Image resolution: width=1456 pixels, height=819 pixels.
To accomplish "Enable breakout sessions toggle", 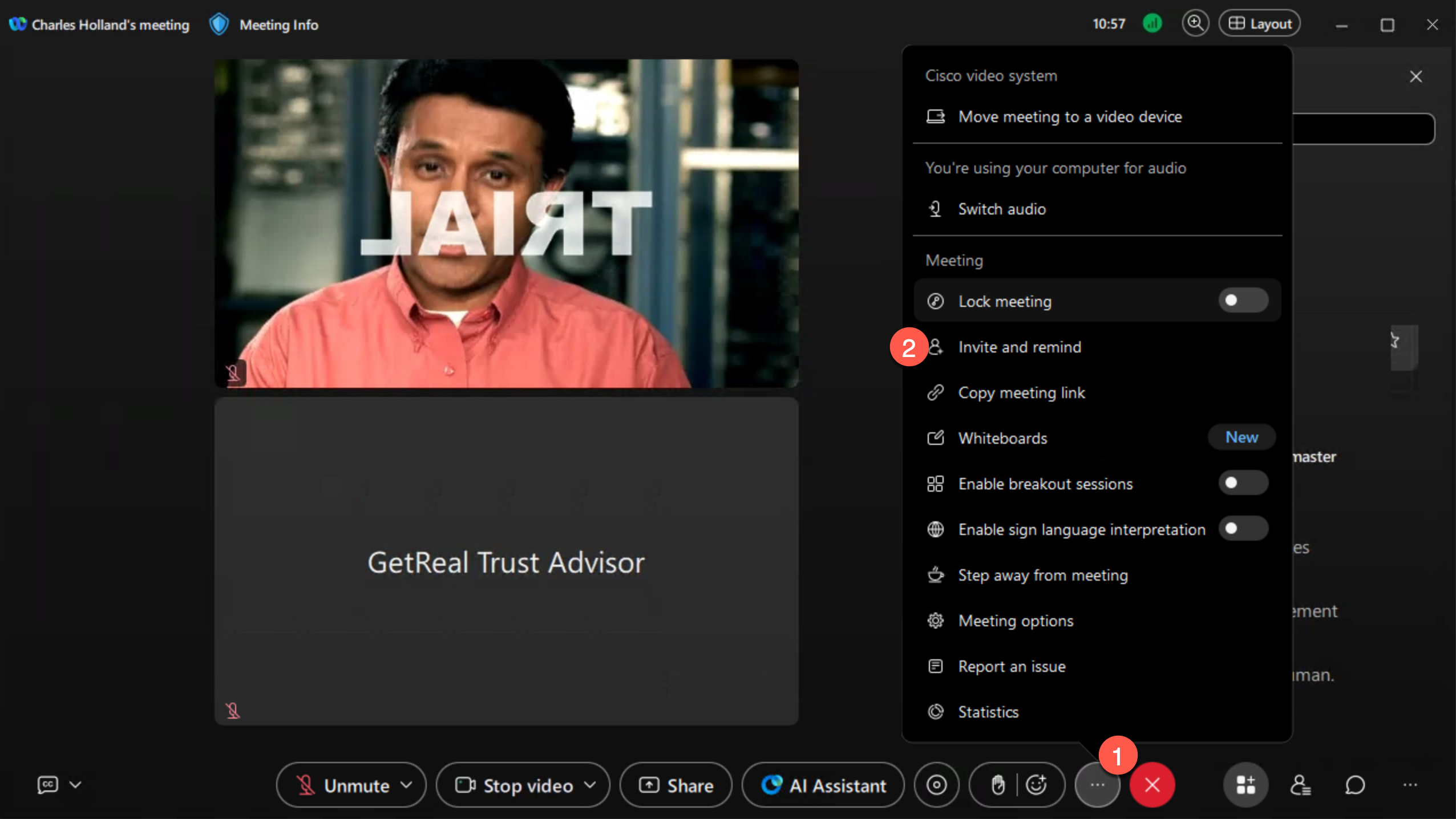I will (x=1243, y=483).
